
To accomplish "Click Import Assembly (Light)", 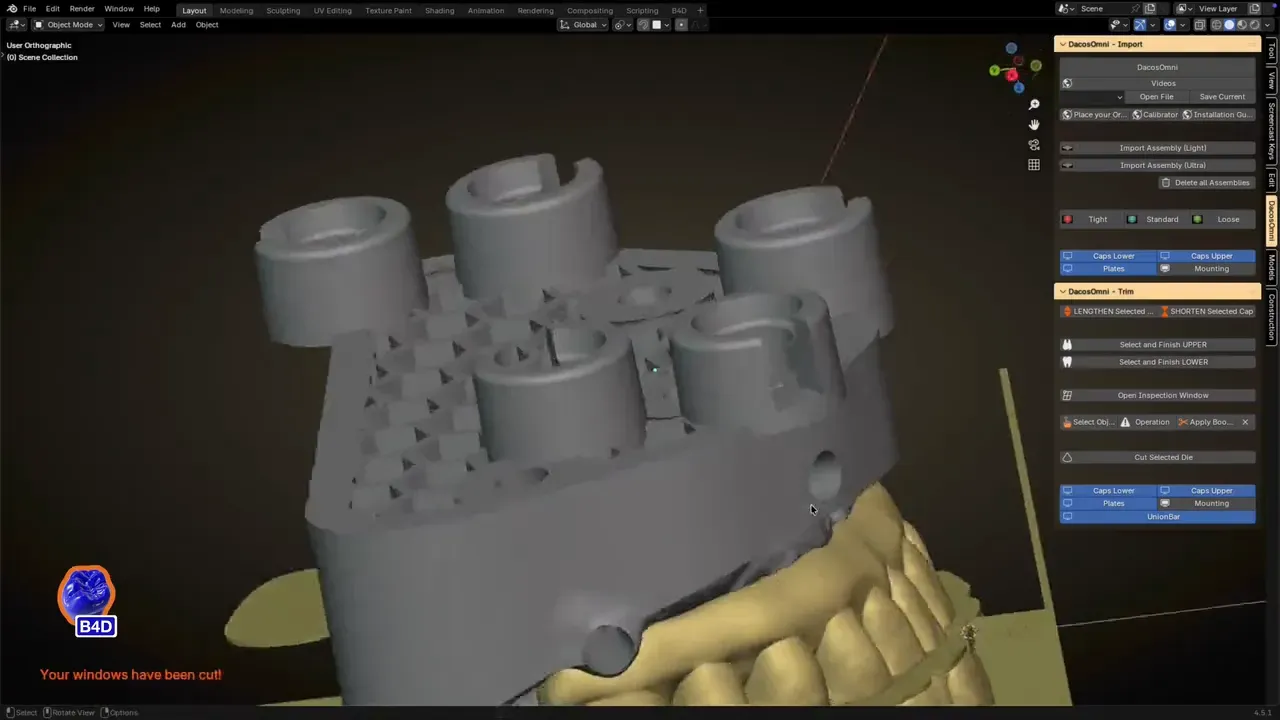I will (x=1158, y=148).
